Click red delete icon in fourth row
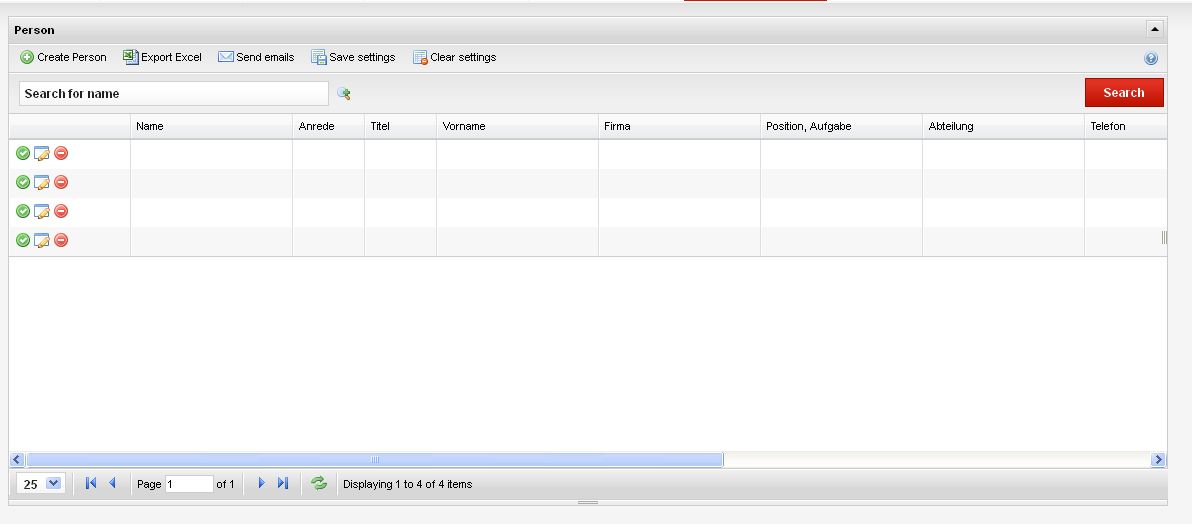 click(x=61, y=240)
